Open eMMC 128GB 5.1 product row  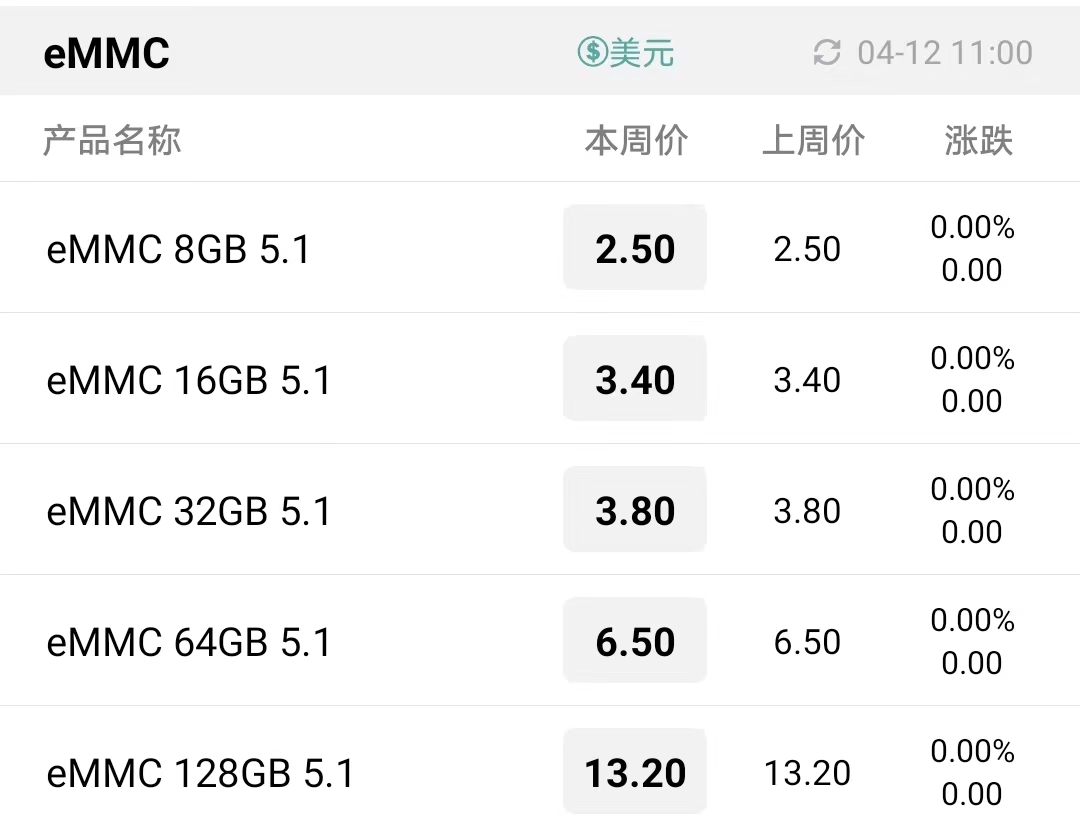(540, 767)
